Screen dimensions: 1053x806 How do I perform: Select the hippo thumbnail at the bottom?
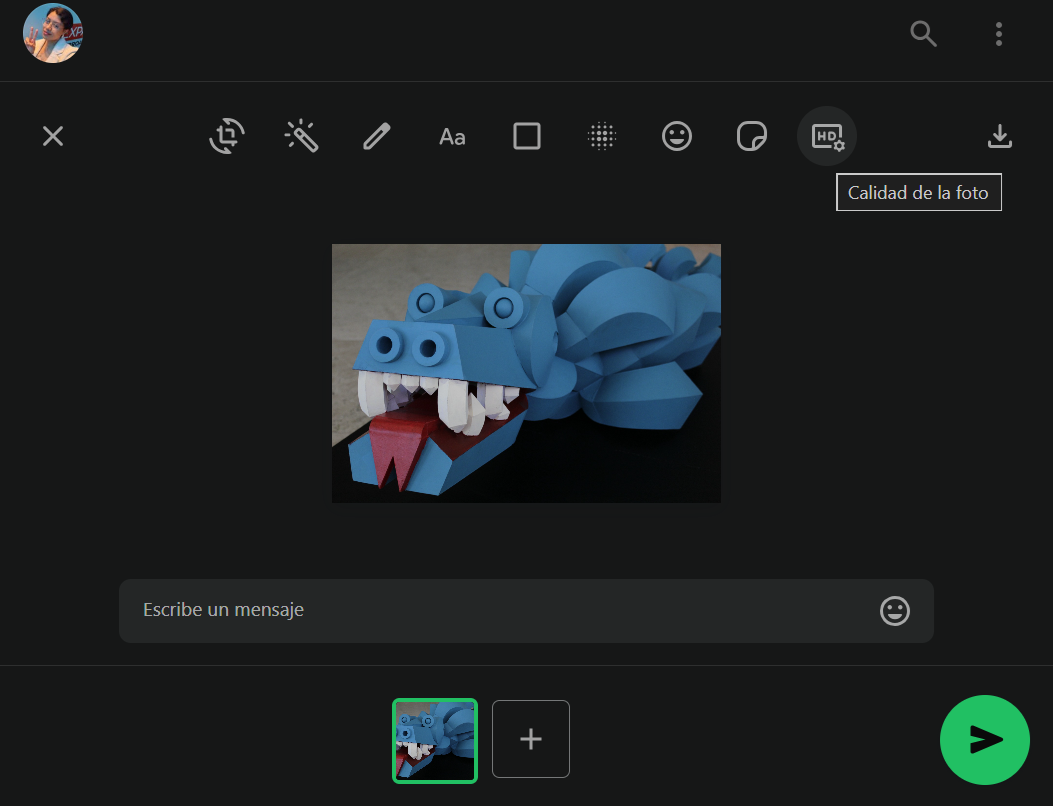click(x=435, y=741)
